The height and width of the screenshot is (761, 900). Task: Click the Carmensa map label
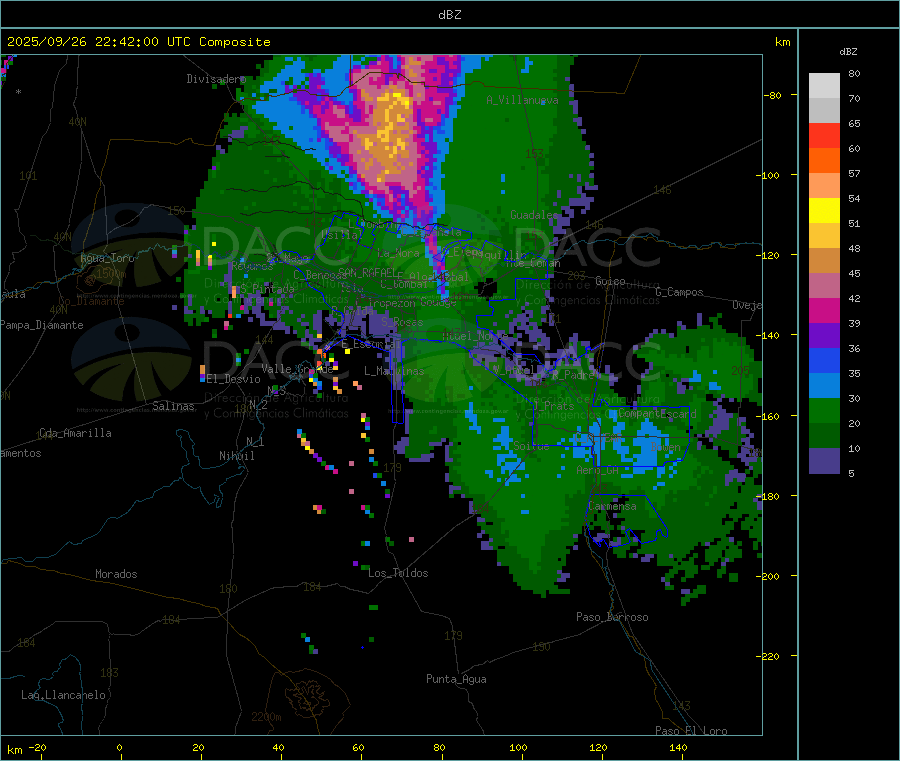(x=612, y=506)
